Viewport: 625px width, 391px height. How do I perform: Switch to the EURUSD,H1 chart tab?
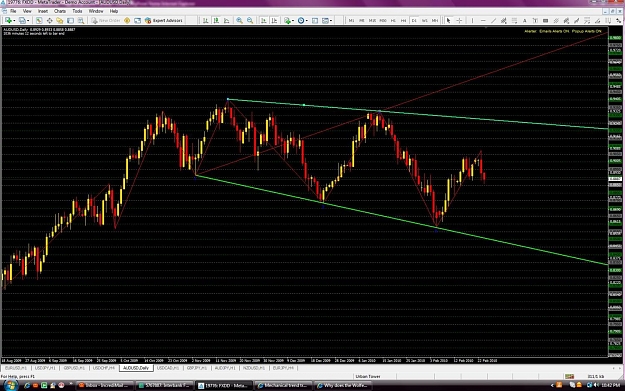16,368
